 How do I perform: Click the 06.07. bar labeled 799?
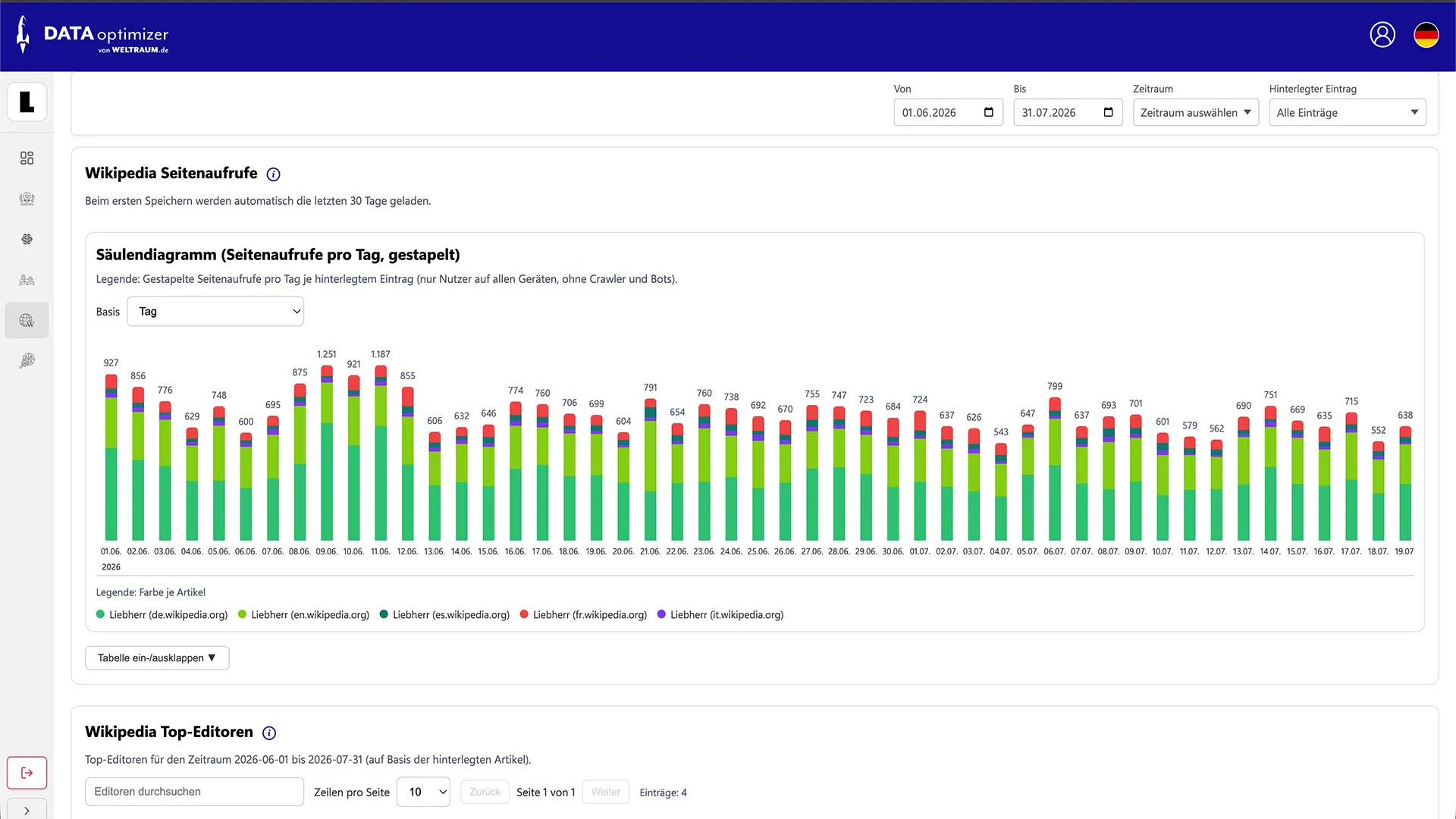point(1055,469)
